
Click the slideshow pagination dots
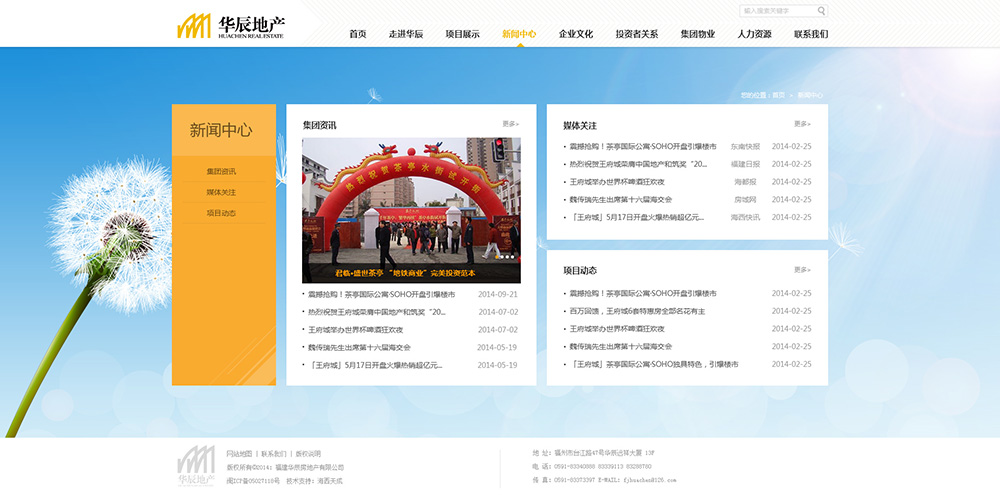[x=505, y=257]
